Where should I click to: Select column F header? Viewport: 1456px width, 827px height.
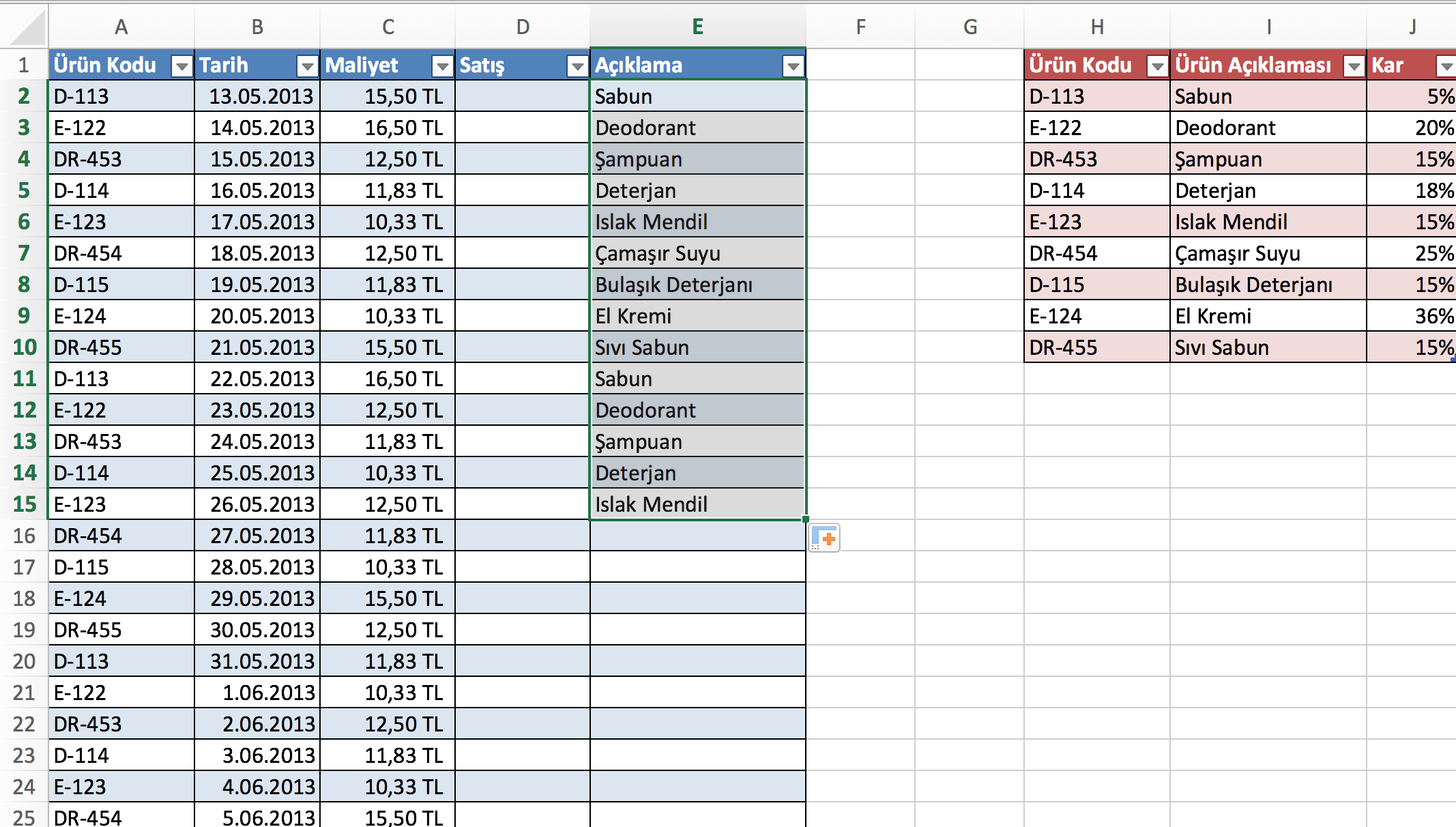click(x=860, y=27)
